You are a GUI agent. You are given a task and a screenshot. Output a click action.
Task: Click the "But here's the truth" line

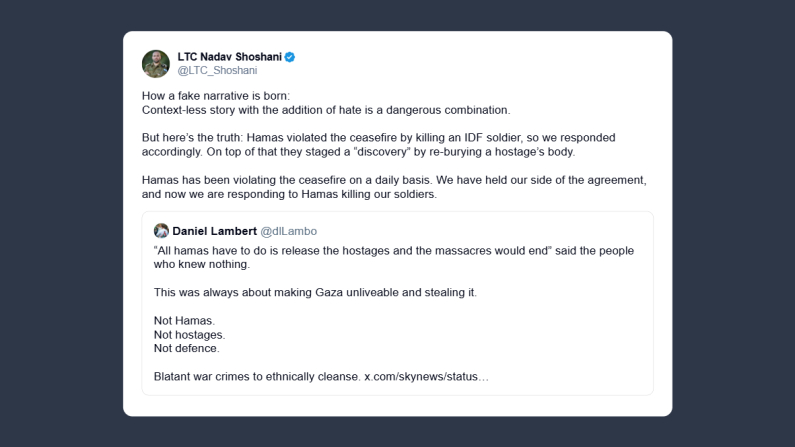pyautogui.click(x=378, y=137)
